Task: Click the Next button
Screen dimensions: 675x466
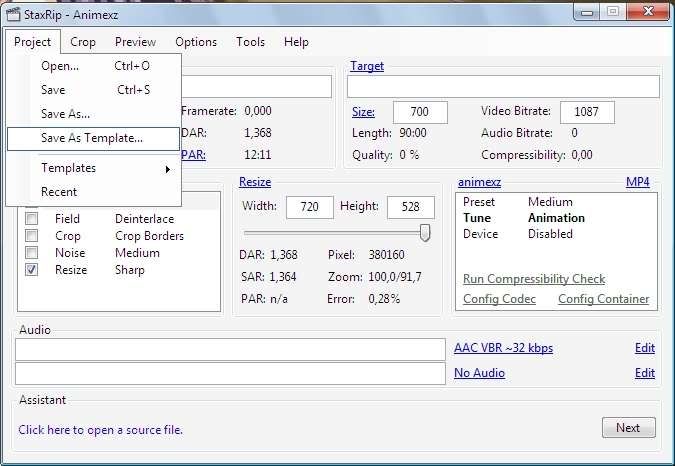Action: (629, 428)
